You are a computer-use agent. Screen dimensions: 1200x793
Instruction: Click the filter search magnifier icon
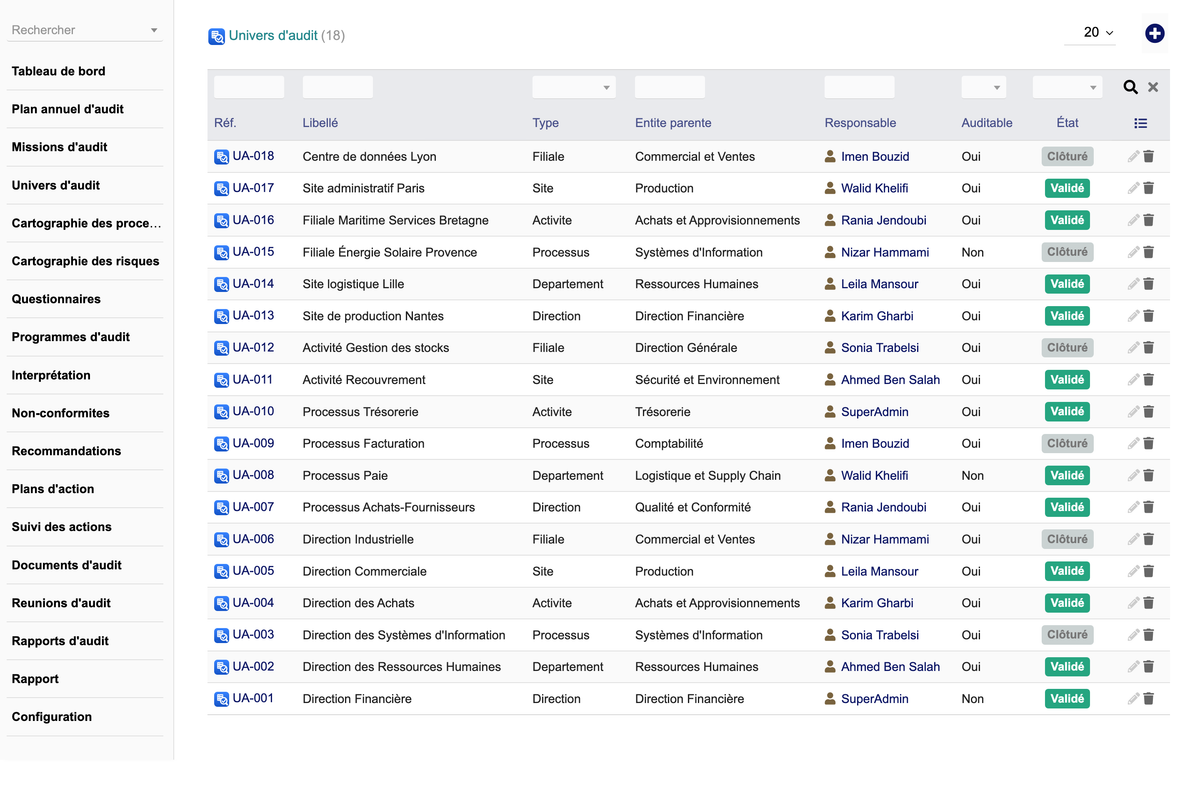(x=1130, y=87)
